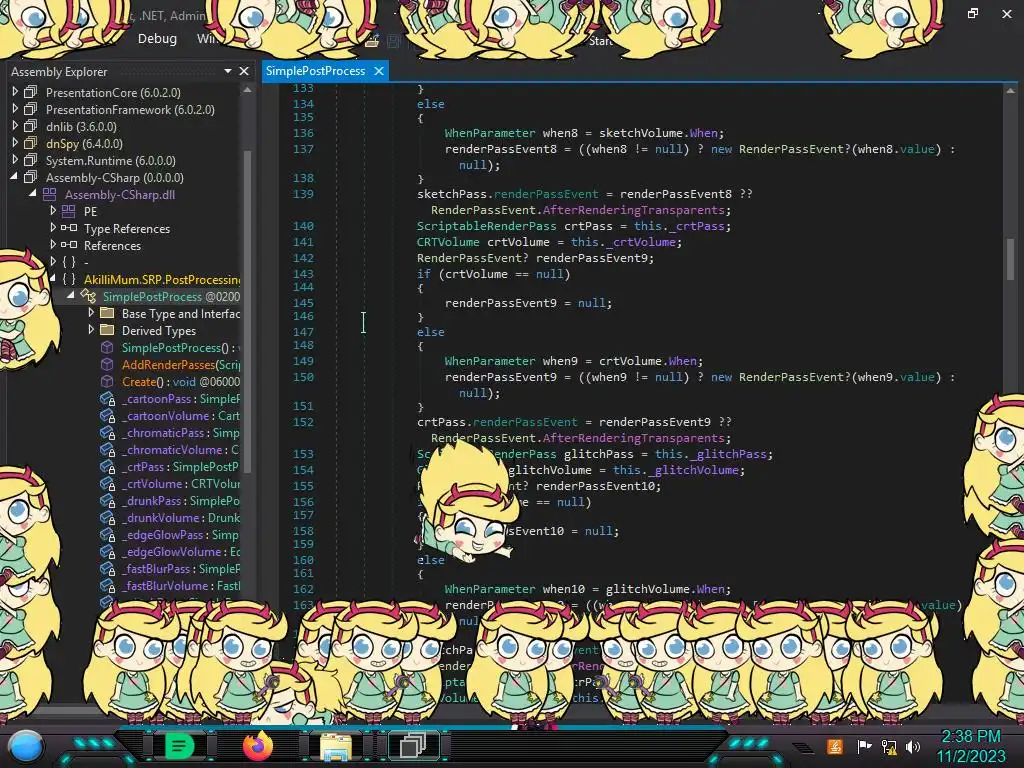Click the Assembly Explorer vertical scrollbar
The width and height of the screenshot is (1024, 768).
pos(248,310)
